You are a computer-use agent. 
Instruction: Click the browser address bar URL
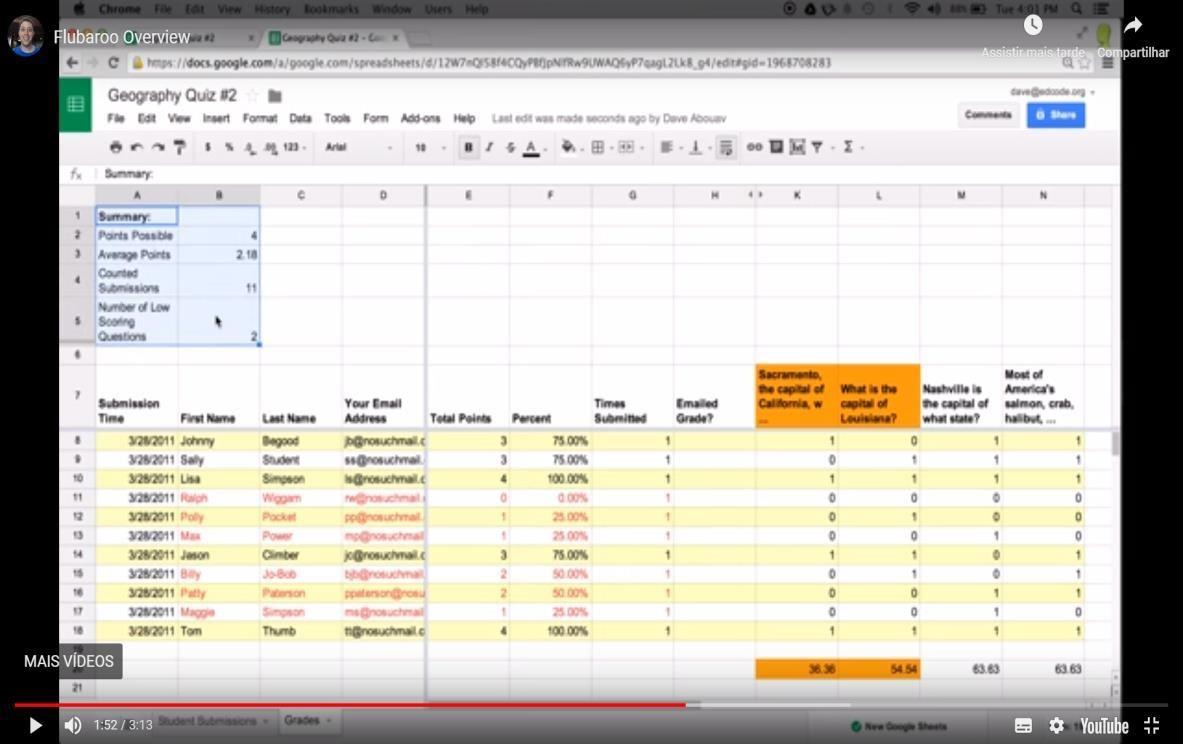click(x=488, y=63)
